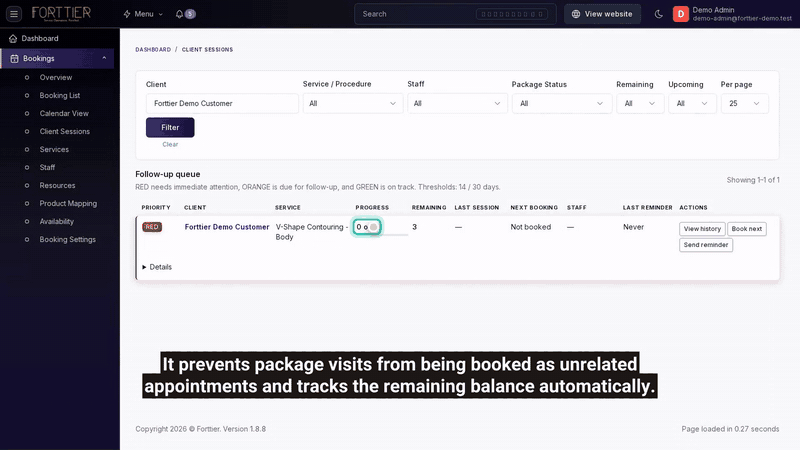This screenshot has width=800, height=450.
Task: Click the REMAINING column header
Action: (x=429, y=208)
